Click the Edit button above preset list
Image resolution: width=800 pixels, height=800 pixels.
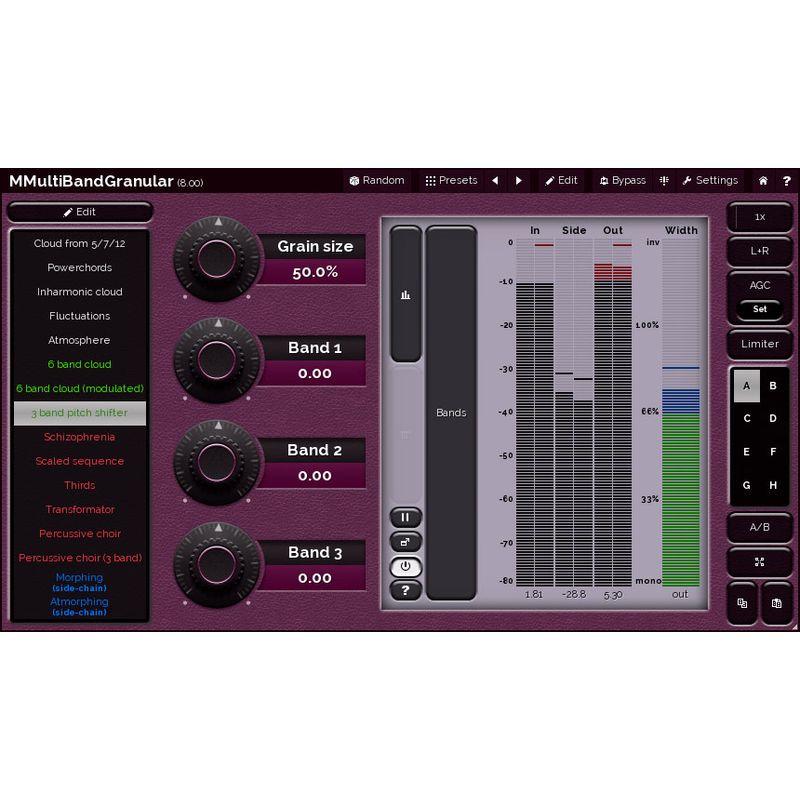tap(80, 212)
